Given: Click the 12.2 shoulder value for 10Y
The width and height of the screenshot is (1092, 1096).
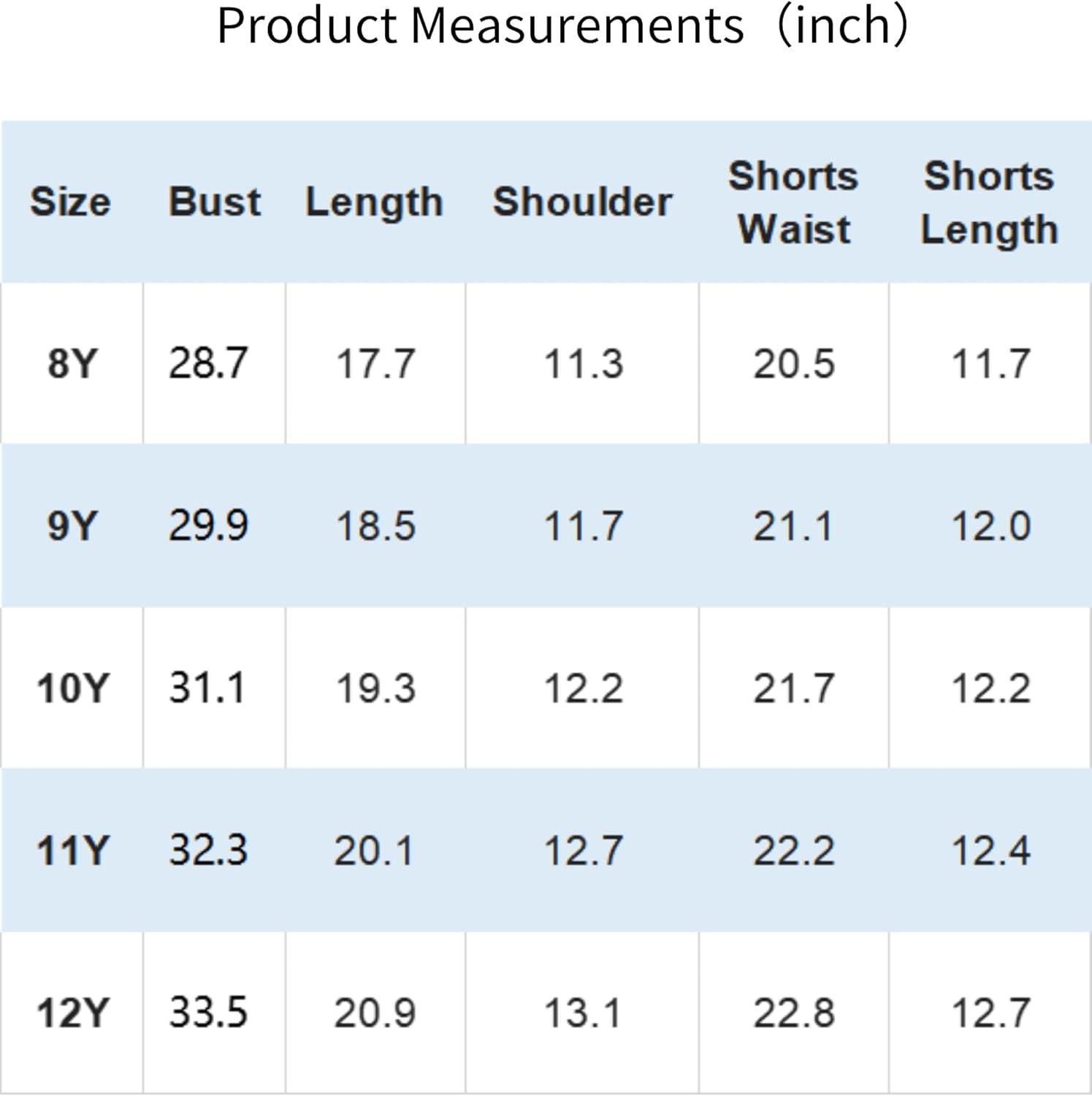Looking at the screenshot, I should [583, 688].
